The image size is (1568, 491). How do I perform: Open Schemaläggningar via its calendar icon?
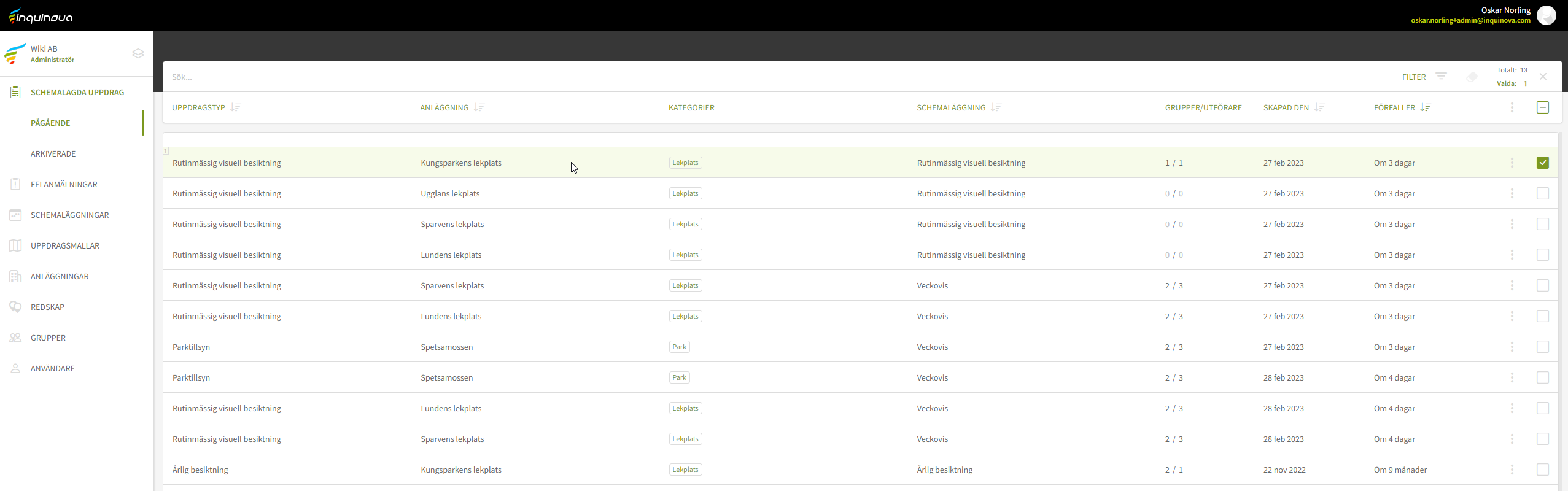[x=15, y=215]
